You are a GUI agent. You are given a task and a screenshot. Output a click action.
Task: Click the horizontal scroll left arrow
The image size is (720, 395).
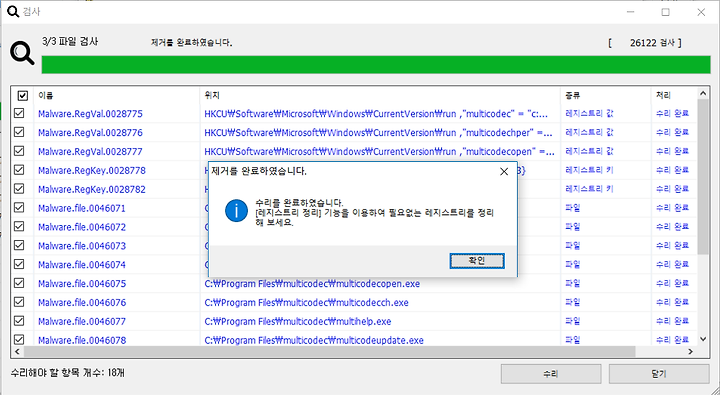click(17, 352)
